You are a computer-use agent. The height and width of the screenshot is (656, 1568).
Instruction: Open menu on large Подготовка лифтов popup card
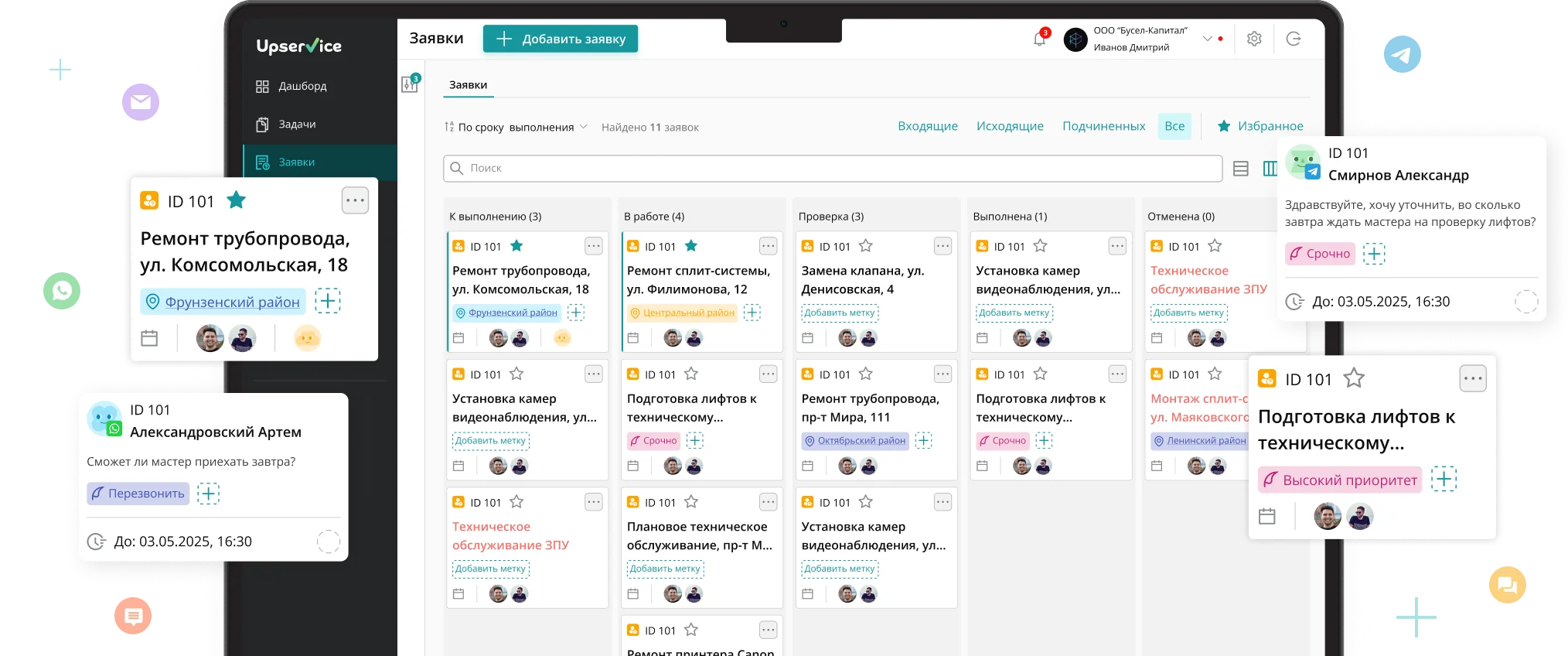[1472, 378]
